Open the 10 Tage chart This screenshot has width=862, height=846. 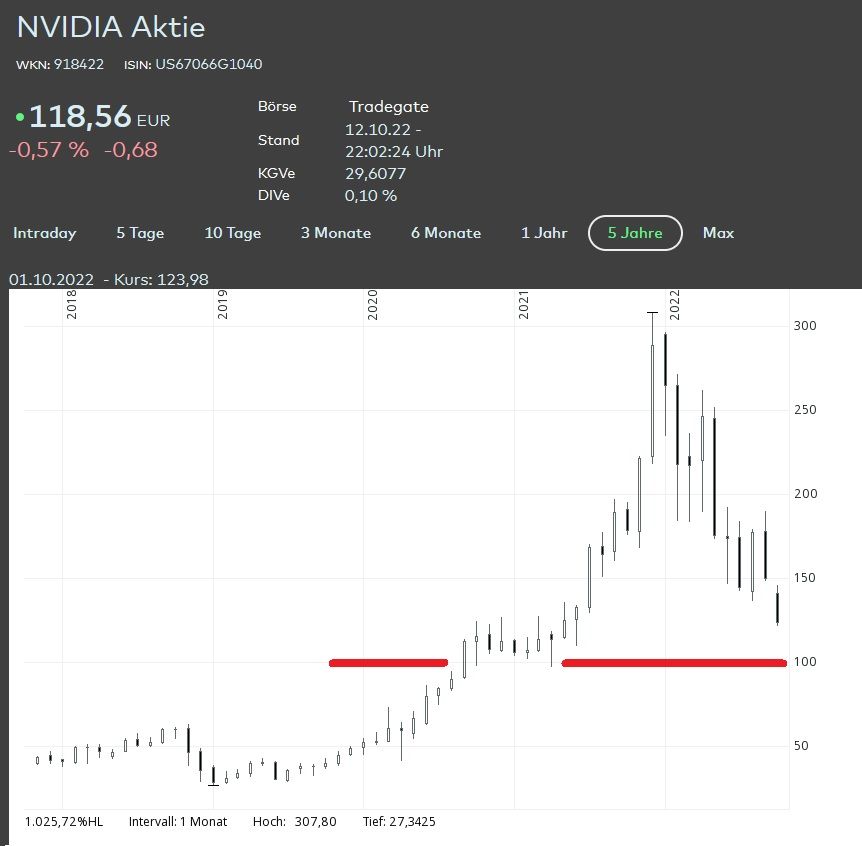232,233
